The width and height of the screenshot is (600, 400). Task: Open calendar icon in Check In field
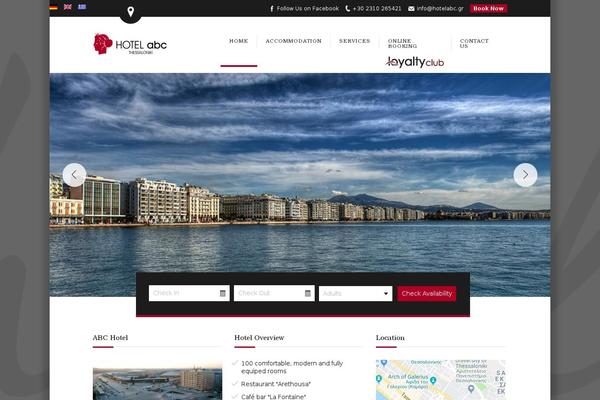(223, 293)
